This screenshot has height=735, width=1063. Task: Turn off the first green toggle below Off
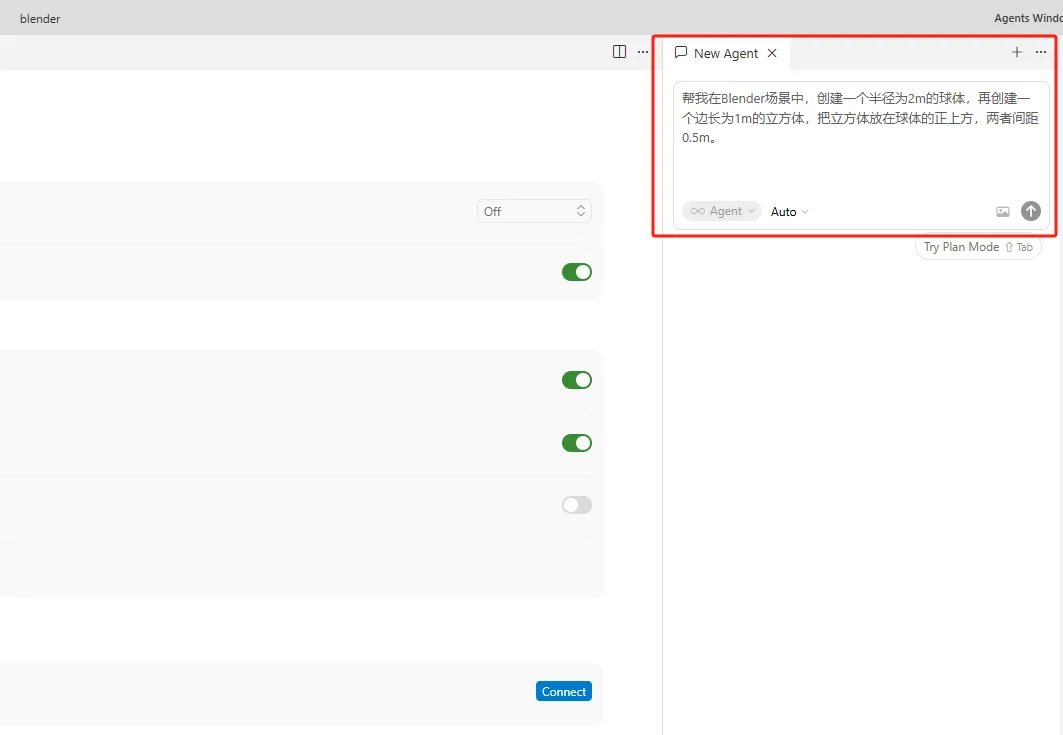[577, 272]
